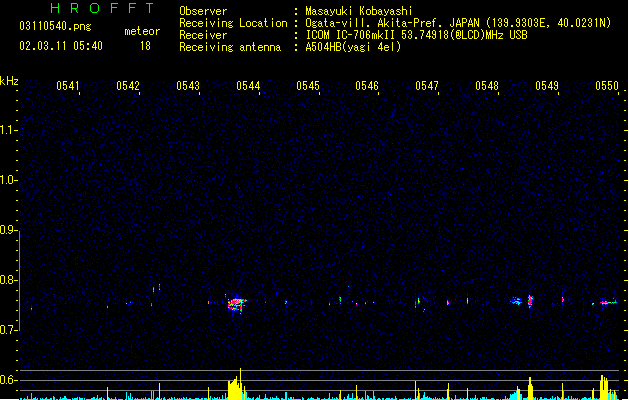Click the 0549 time marker
The image size is (629, 400).
coord(547,86)
